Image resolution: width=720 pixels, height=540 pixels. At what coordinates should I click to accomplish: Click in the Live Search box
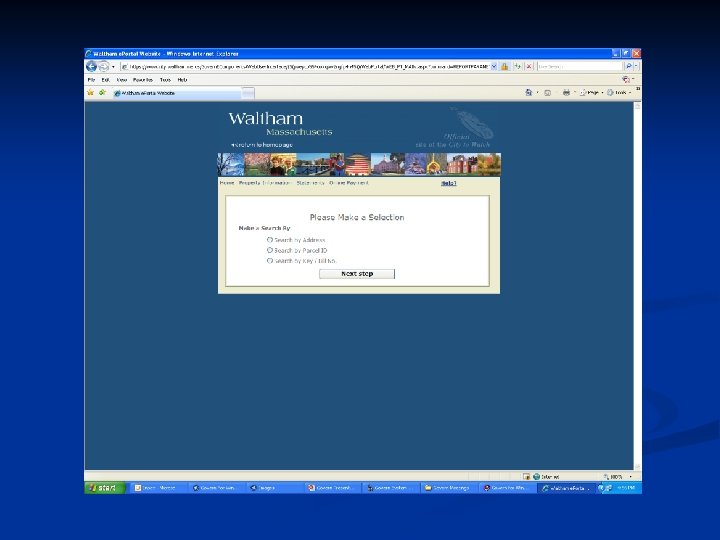[579, 67]
